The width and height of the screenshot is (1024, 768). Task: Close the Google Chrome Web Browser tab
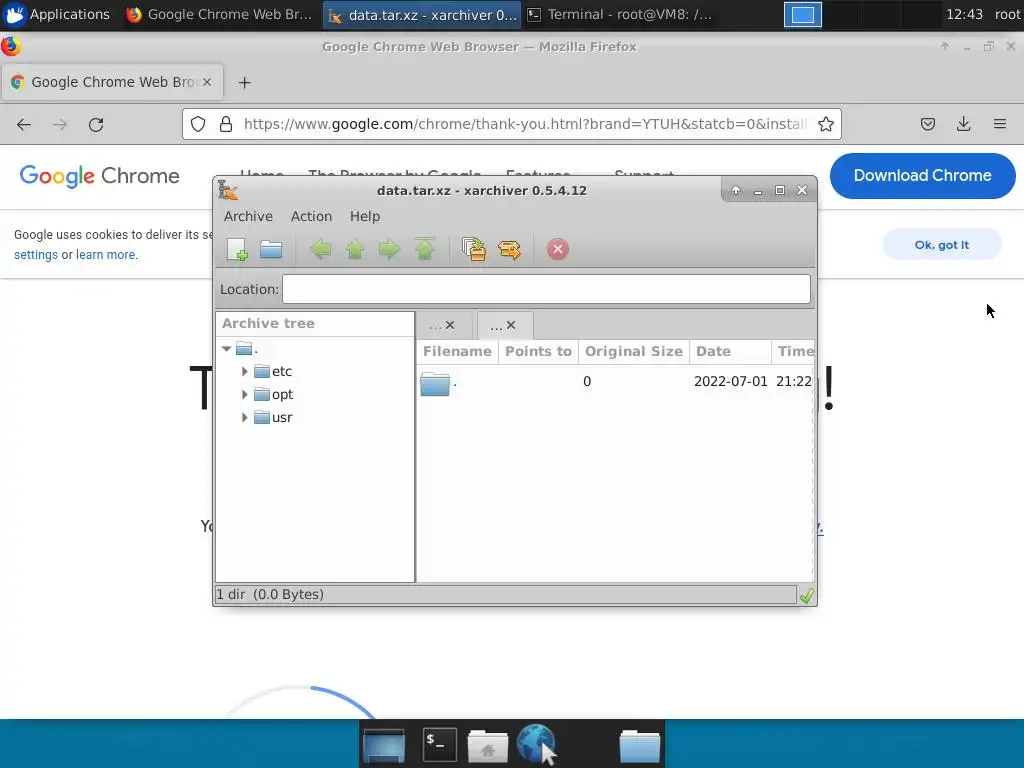pyautogui.click(x=207, y=82)
